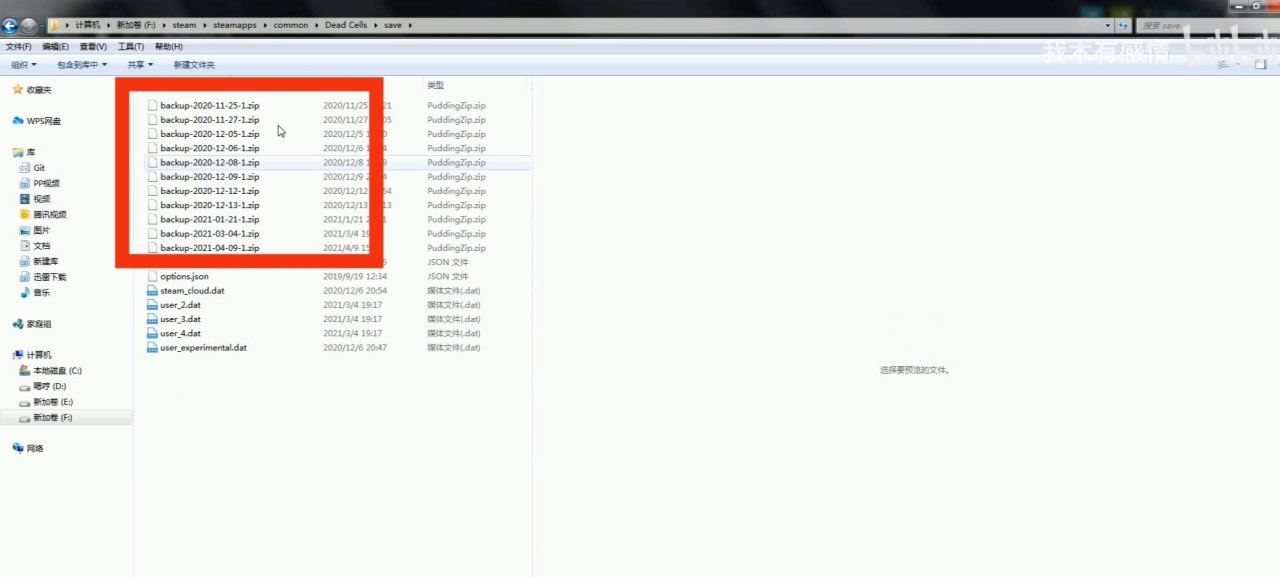Select 库 in the navigation pane
Image resolution: width=1280 pixels, height=577 pixels.
pyautogui.click(x=31, y=152)
